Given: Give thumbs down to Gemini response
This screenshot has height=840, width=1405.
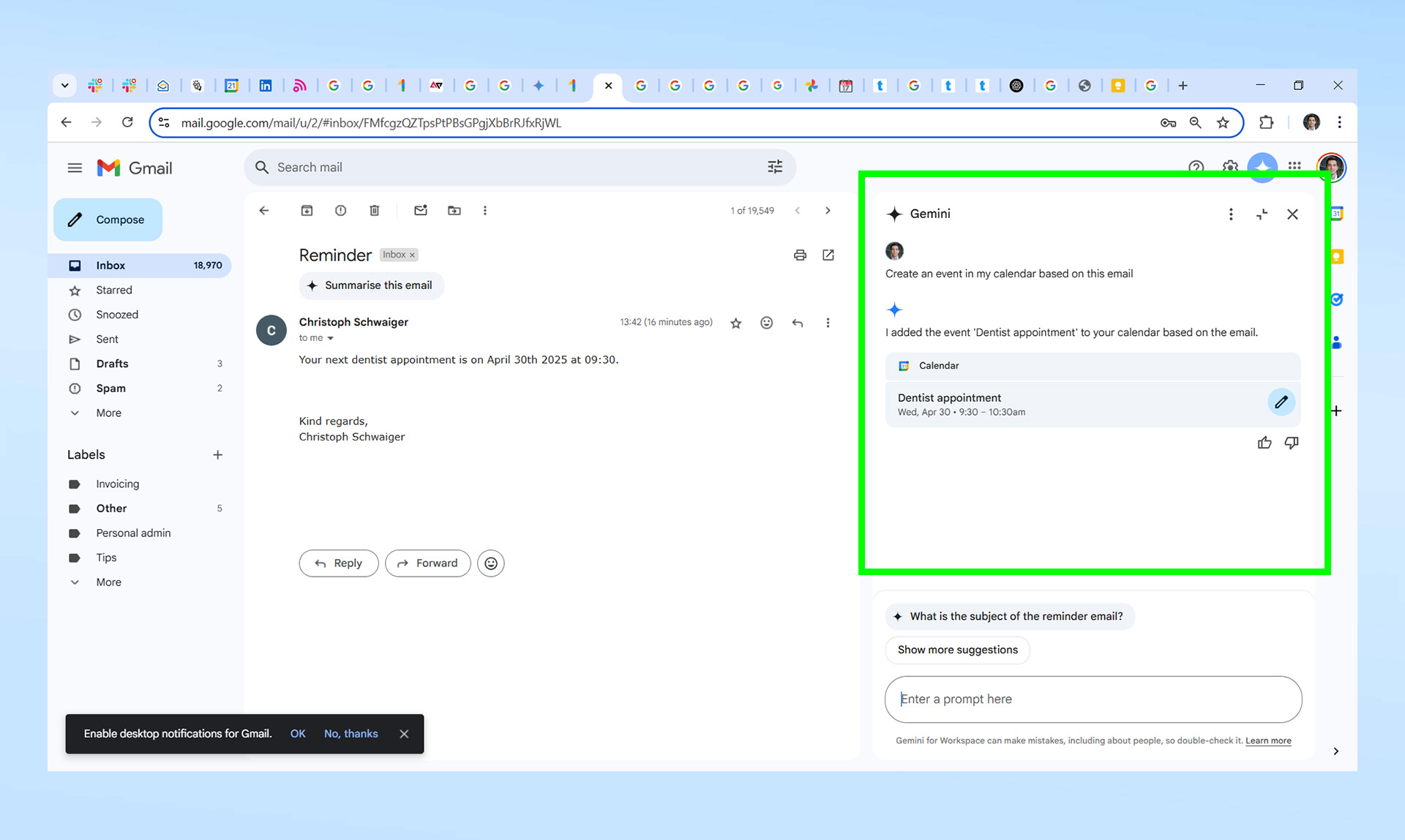Looking at the screenshot, I should coord(1292,443).
